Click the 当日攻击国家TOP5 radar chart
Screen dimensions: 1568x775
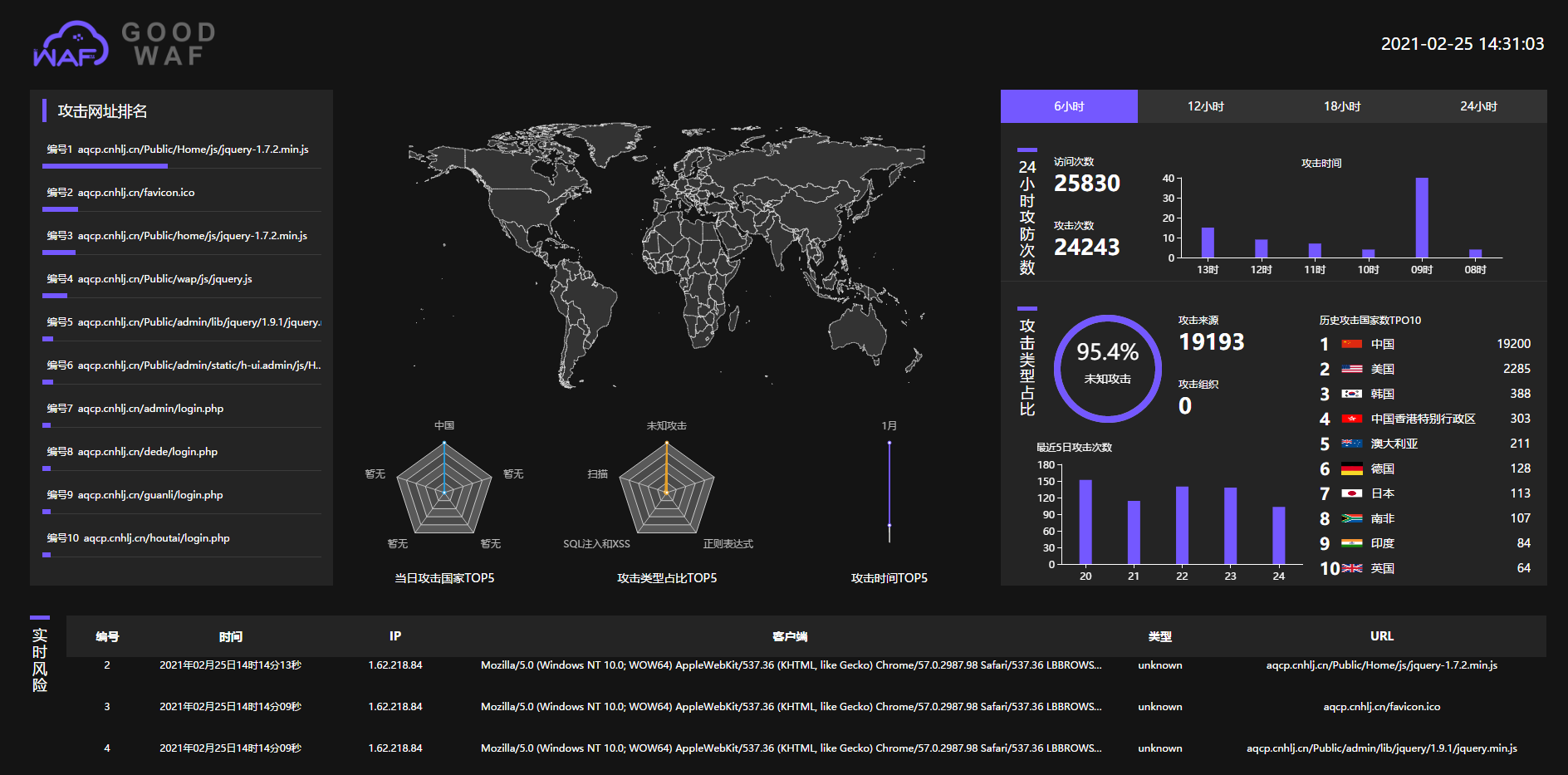tap(444, 488)
